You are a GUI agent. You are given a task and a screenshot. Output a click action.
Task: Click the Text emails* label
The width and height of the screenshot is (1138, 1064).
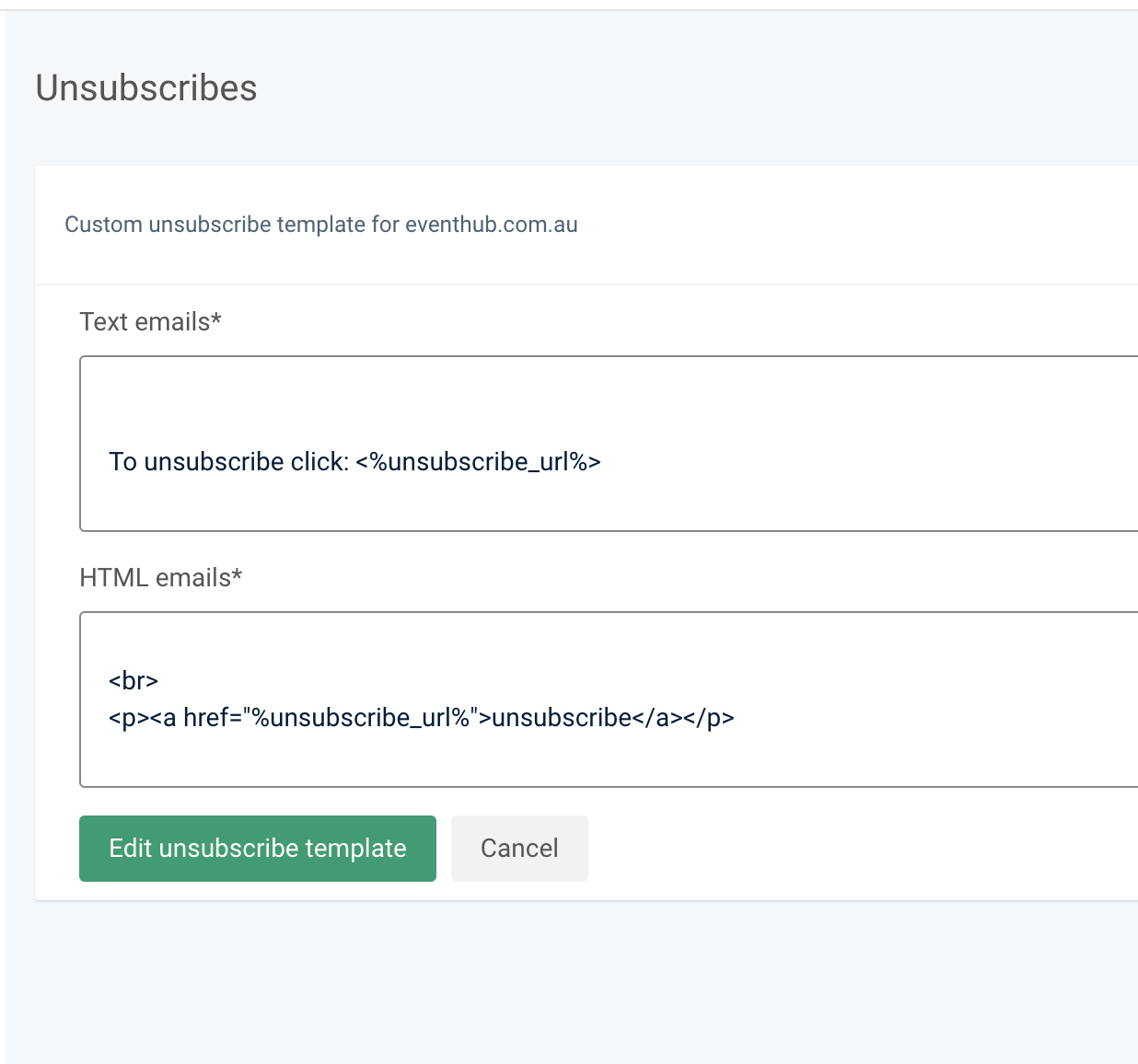click(x=145, y=322)
